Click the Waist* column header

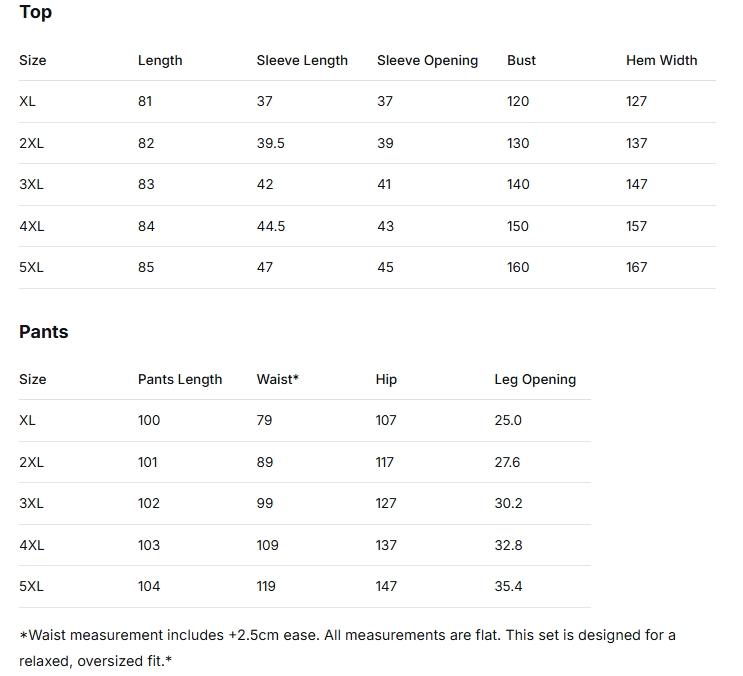(x=278, y=379)
